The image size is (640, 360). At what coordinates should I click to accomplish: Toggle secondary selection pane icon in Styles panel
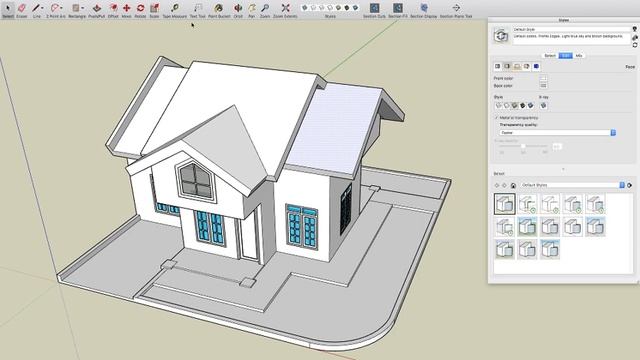(x=635, y=29)
